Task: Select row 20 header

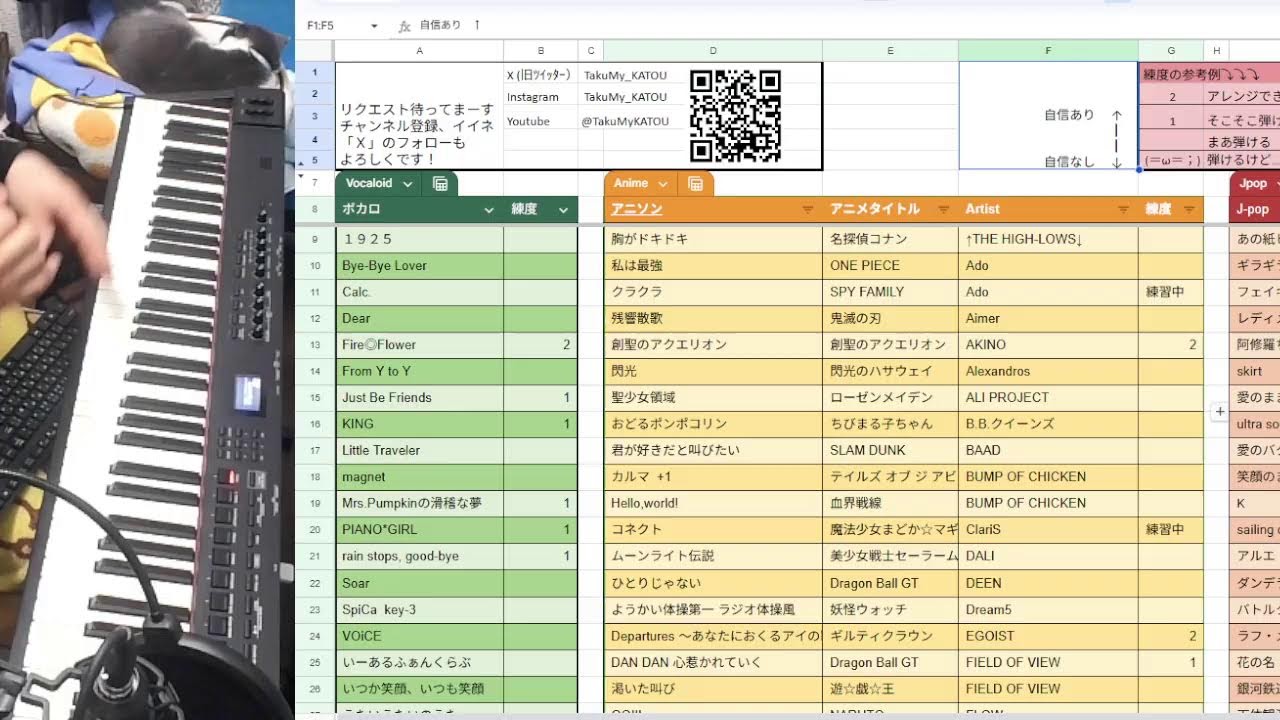Action: click(314, 529)
